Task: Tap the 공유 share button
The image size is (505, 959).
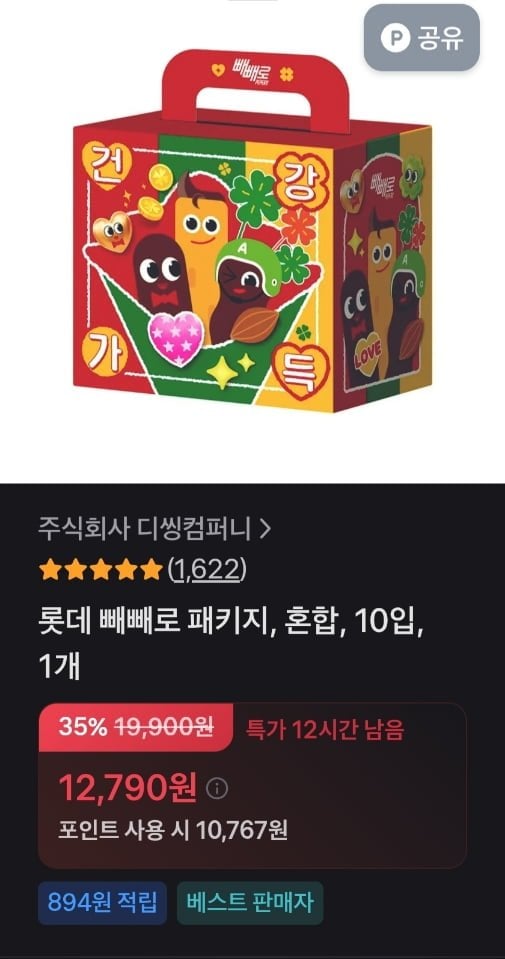Action: pyautogui.click(x=422, y=38)
